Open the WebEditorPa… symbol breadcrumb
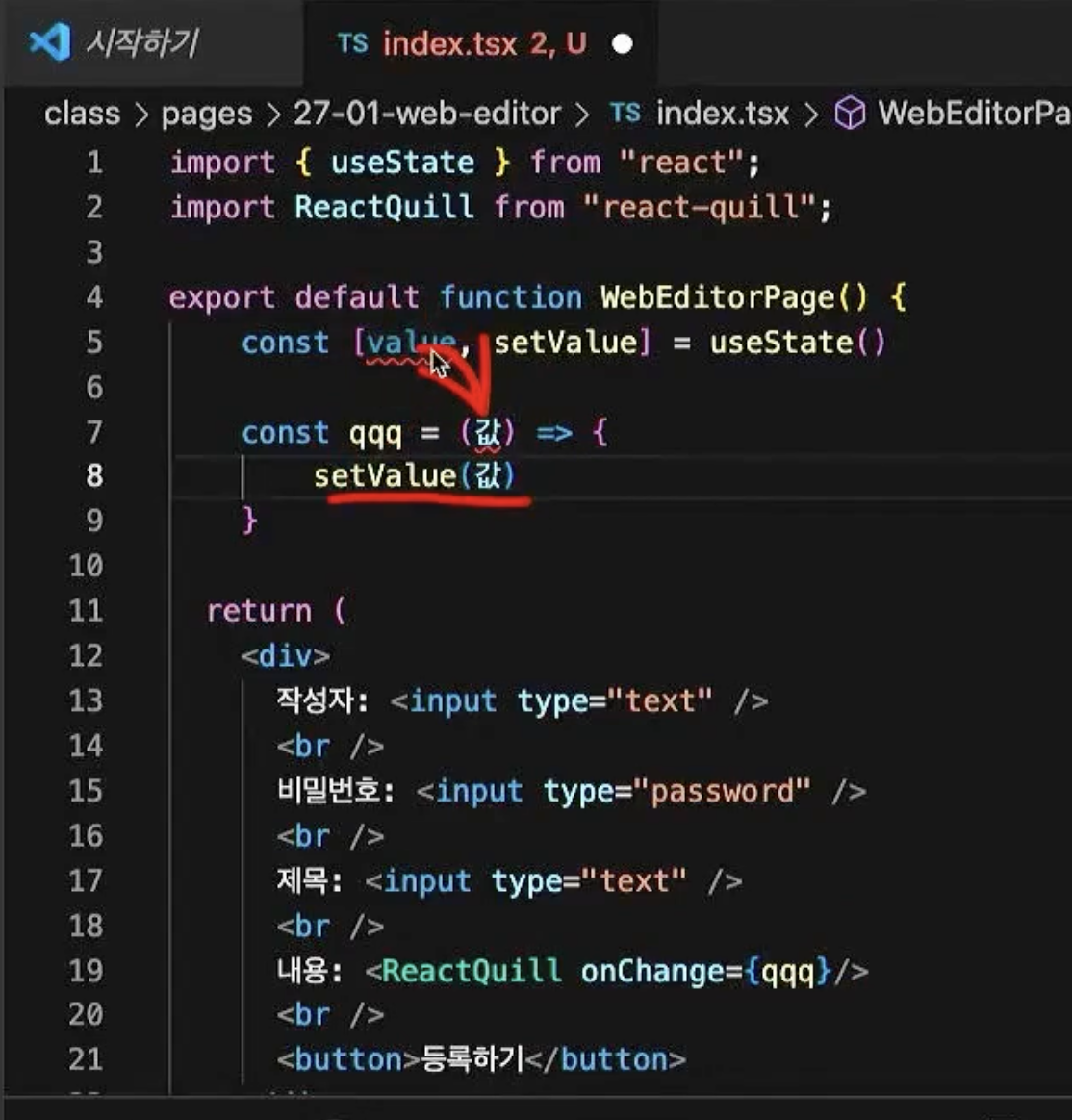Screen dimensions: 1072x1120 tap(974, 114)
